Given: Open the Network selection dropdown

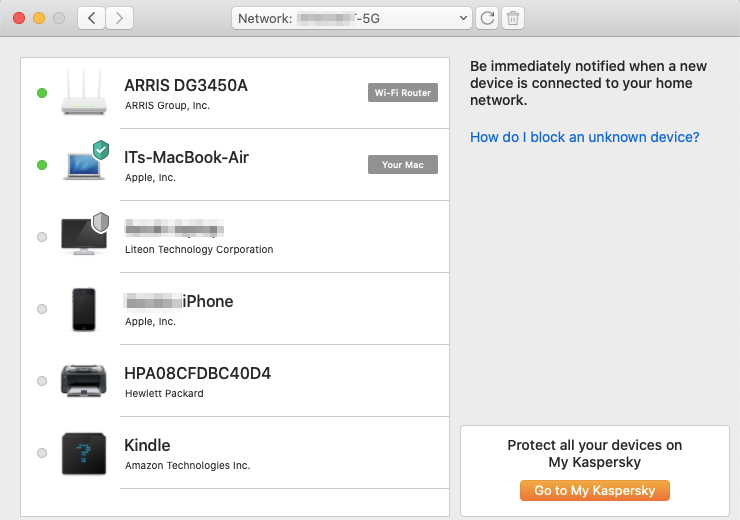Looking at the screenshot, I should tap(352, 18).
